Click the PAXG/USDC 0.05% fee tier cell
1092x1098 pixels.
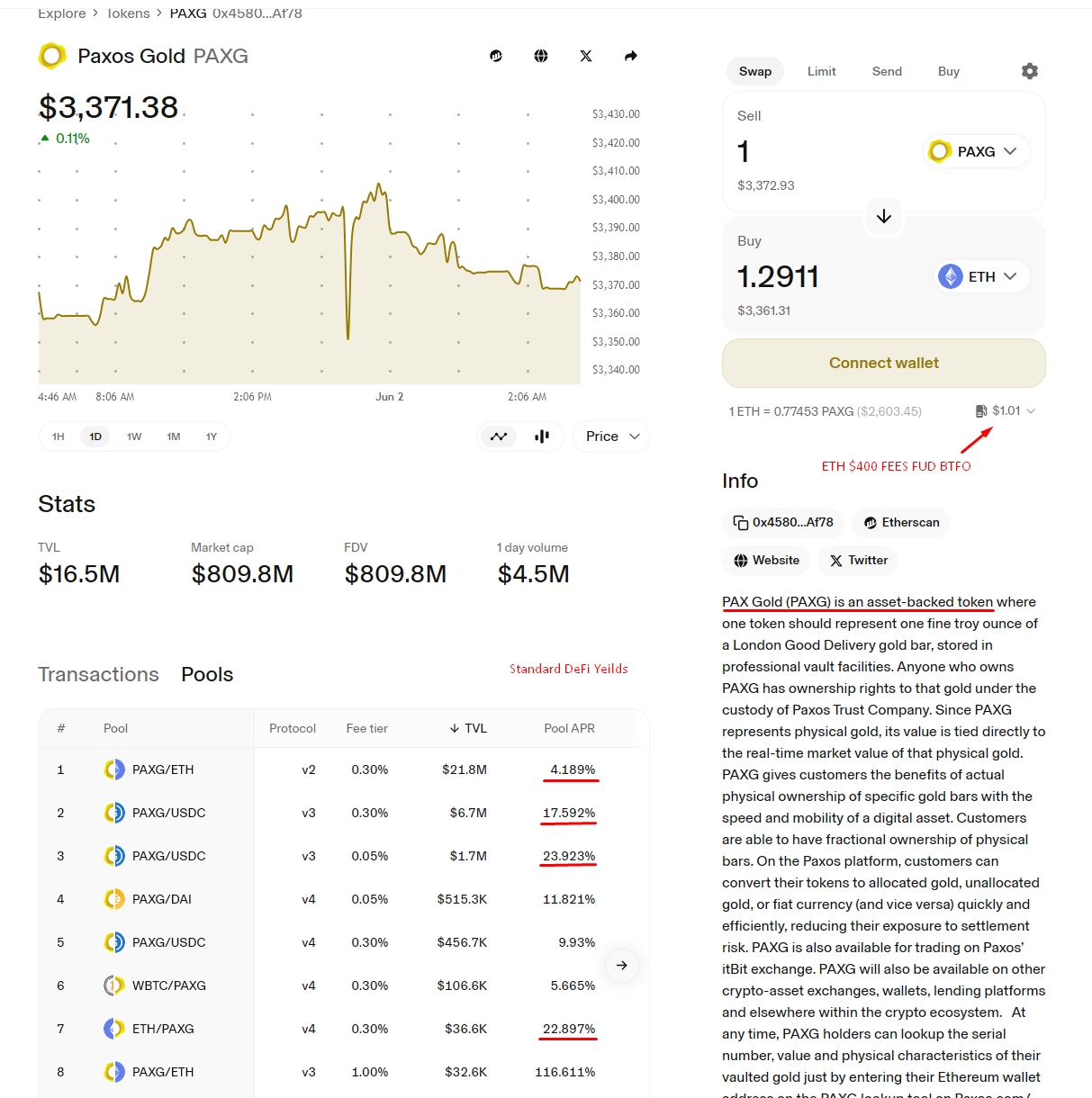click(x=370, y=856)
